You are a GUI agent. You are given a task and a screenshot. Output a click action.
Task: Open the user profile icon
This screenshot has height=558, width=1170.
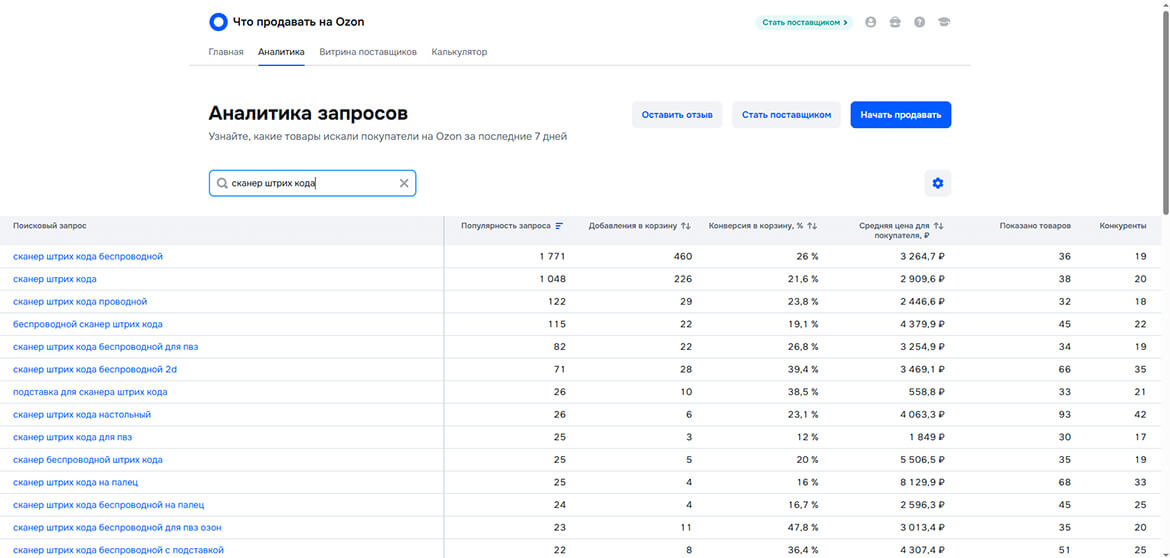(870, 22)
